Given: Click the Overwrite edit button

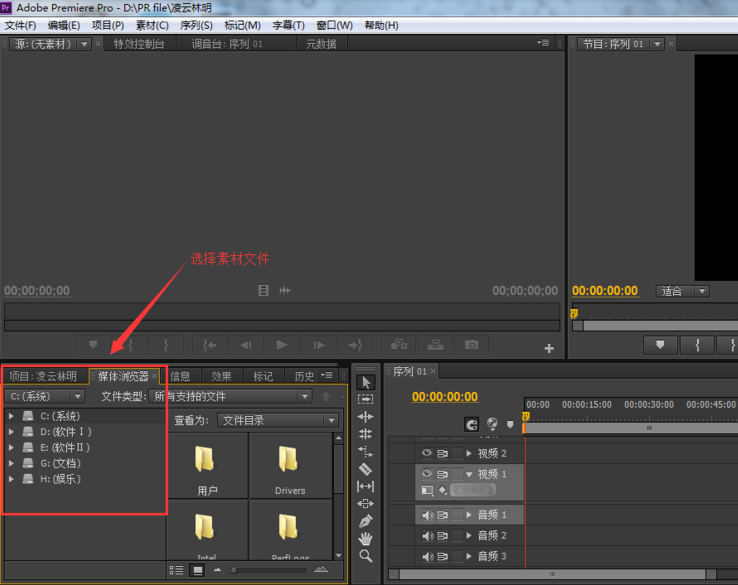Looking at the screenshot, I should click(435, 345).
